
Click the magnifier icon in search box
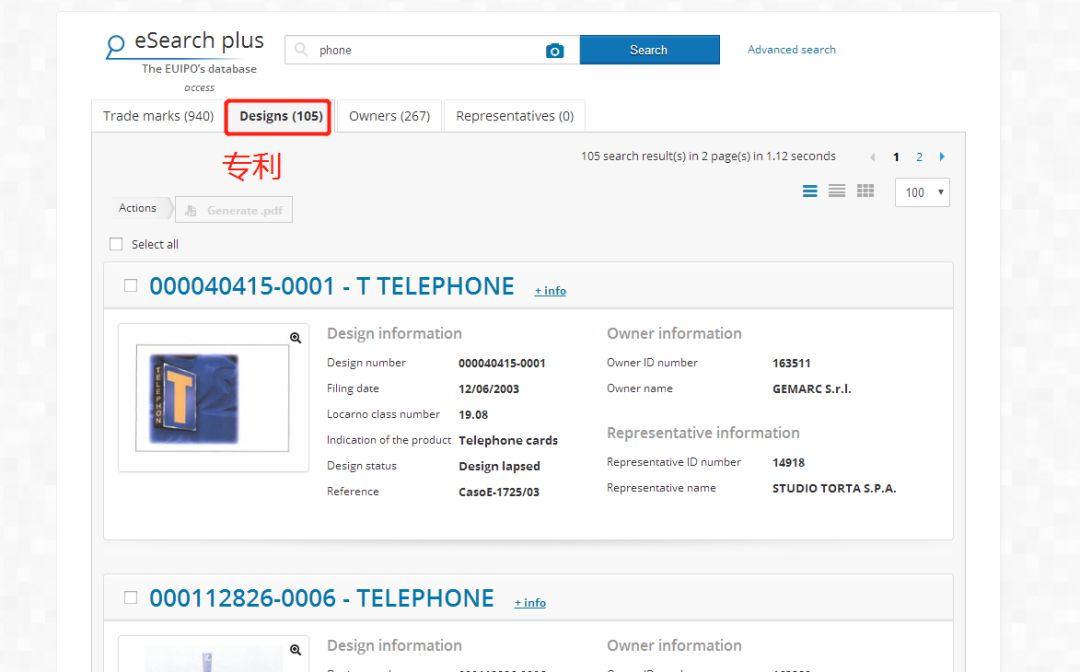pyautogui.click(x=301, y=50)
